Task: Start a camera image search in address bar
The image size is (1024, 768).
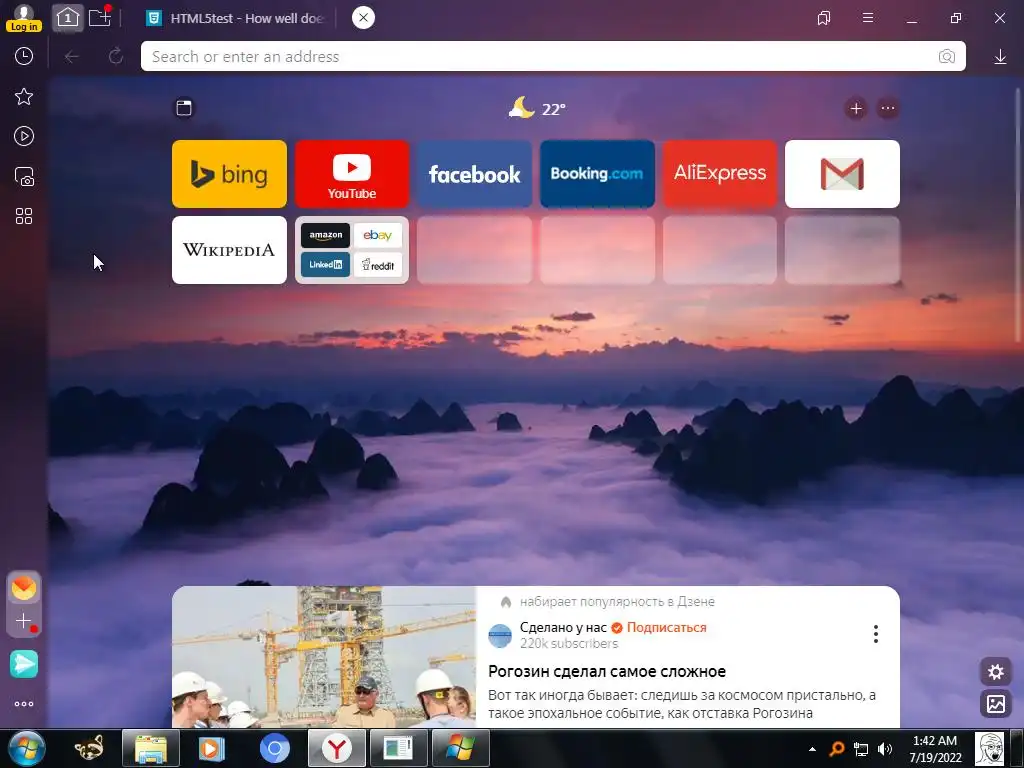Action: point(946,57)
